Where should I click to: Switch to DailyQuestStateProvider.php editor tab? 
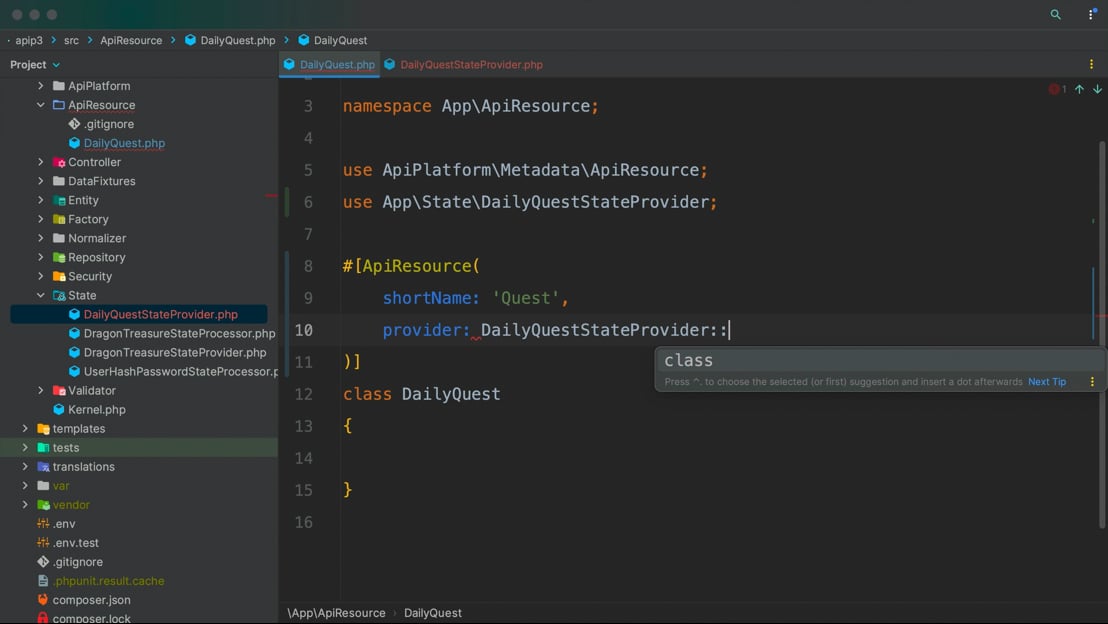[x=470, y=64]
